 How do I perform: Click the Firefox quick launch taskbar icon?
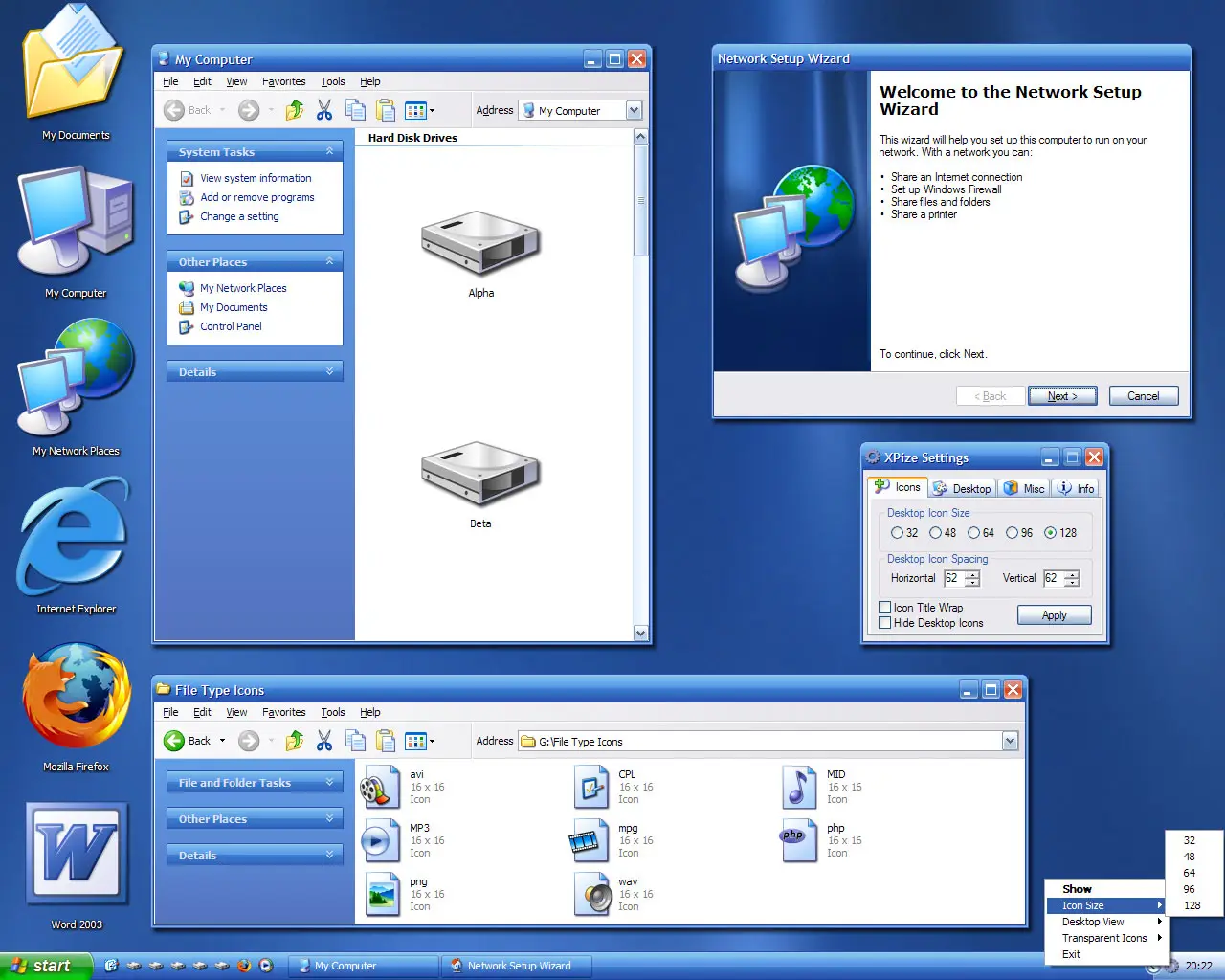[244, 966]
